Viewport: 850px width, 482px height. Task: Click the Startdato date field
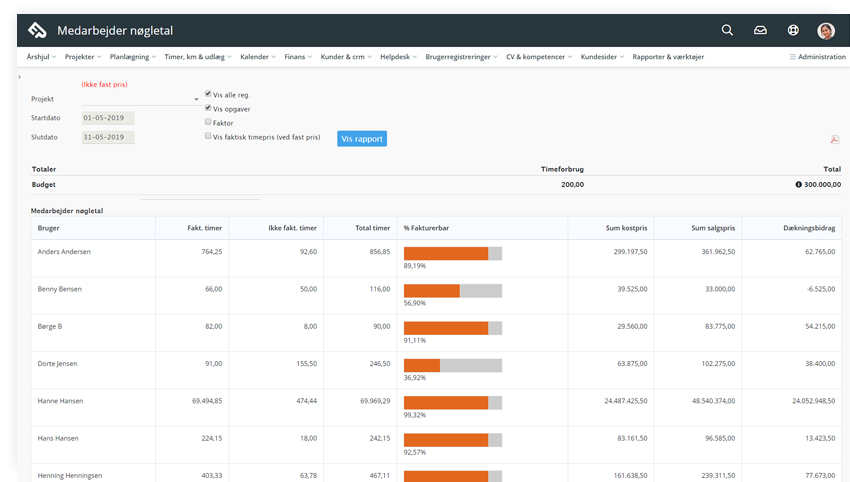click(108, 118)
